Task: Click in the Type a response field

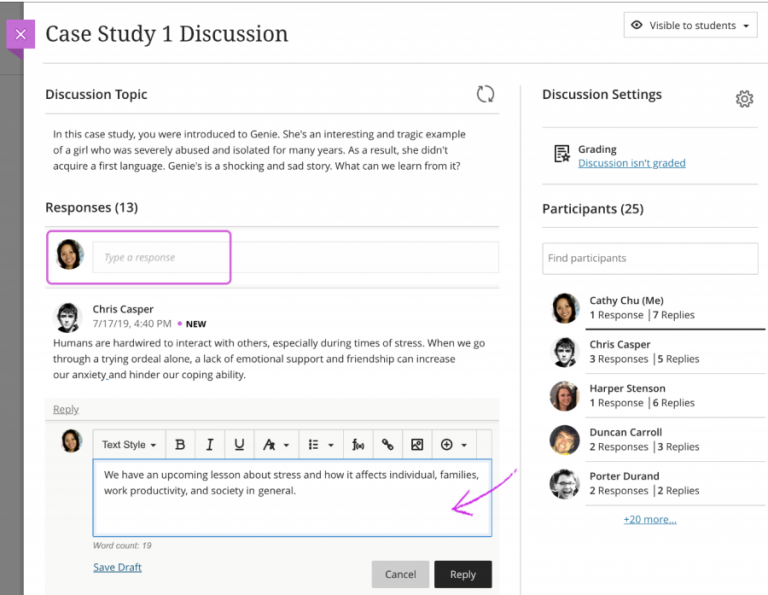Action: tap(295, 257)
